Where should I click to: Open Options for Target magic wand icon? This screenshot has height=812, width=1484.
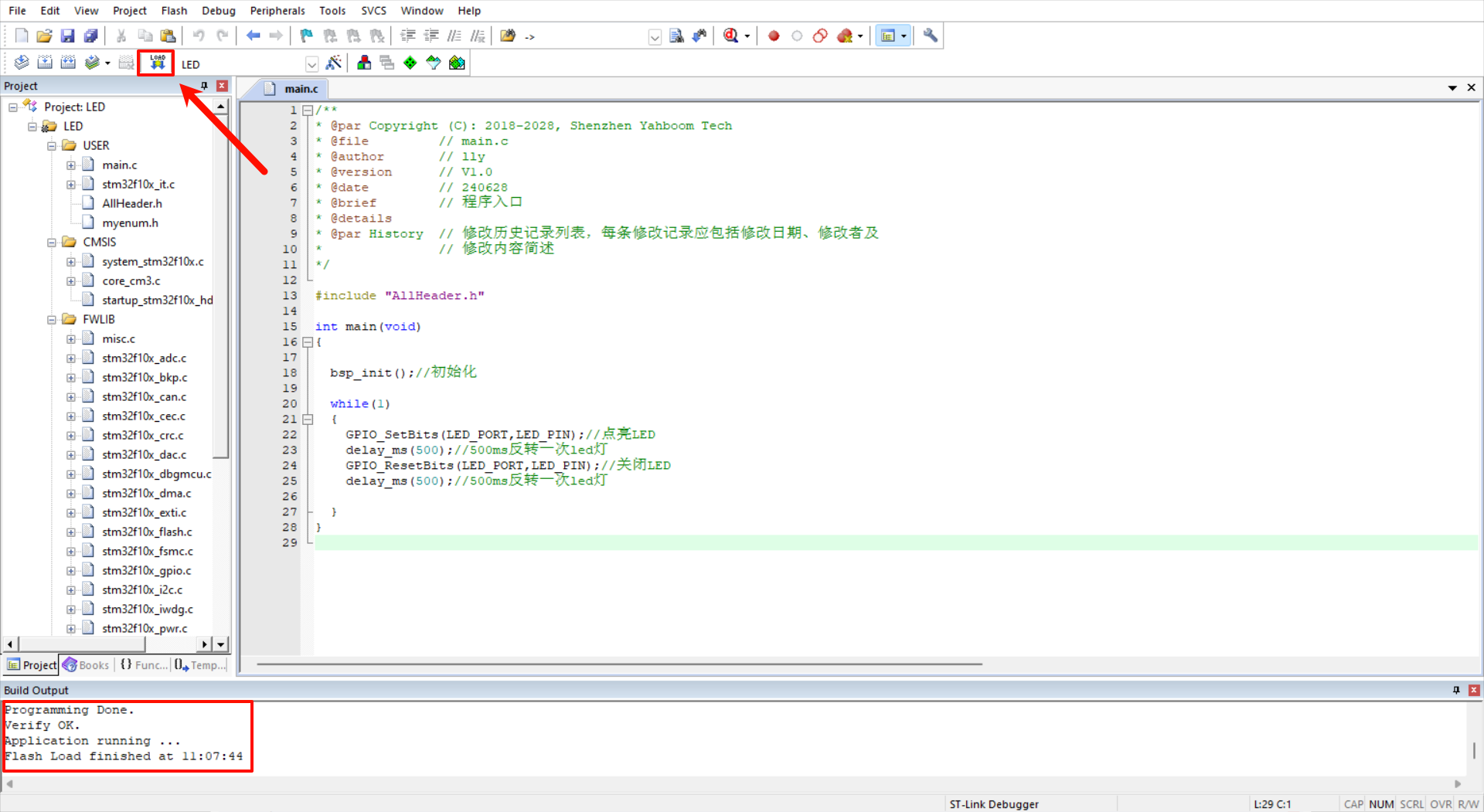tap(334, 63)
